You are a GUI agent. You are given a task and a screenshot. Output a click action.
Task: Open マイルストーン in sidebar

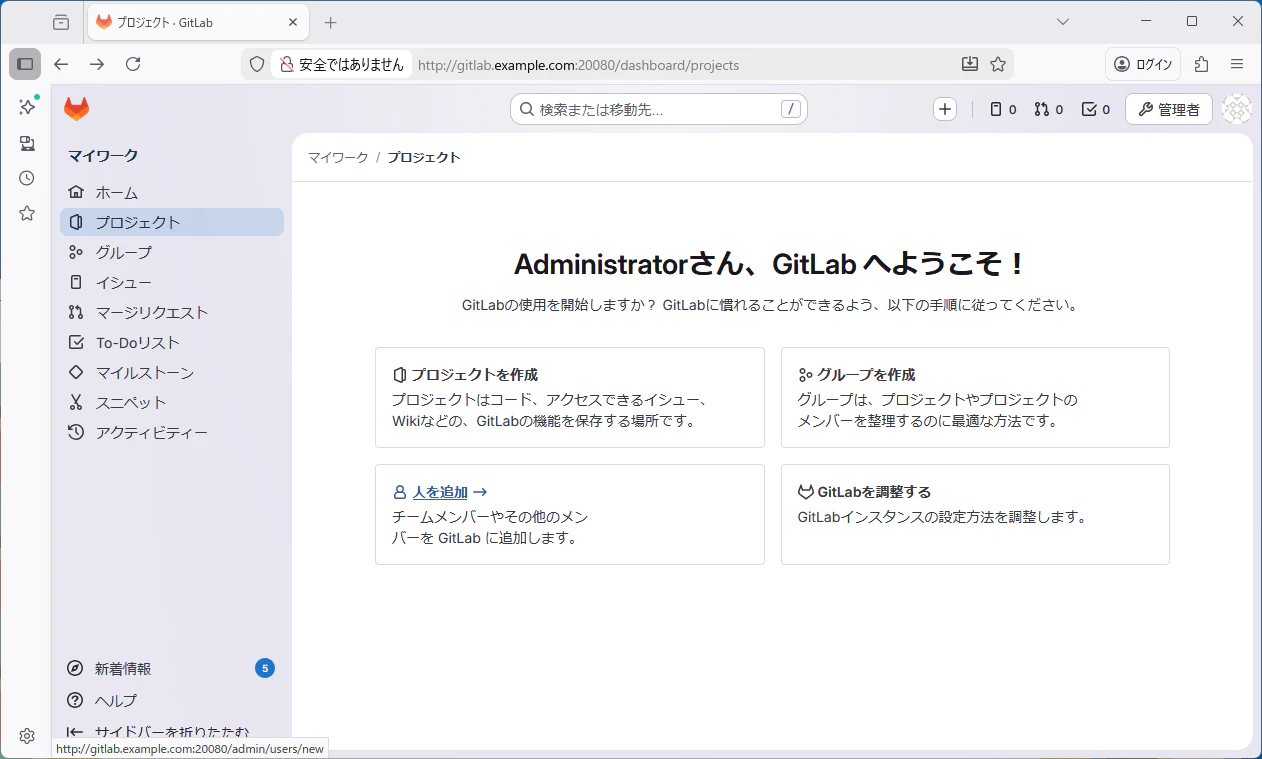click(172, 372)
